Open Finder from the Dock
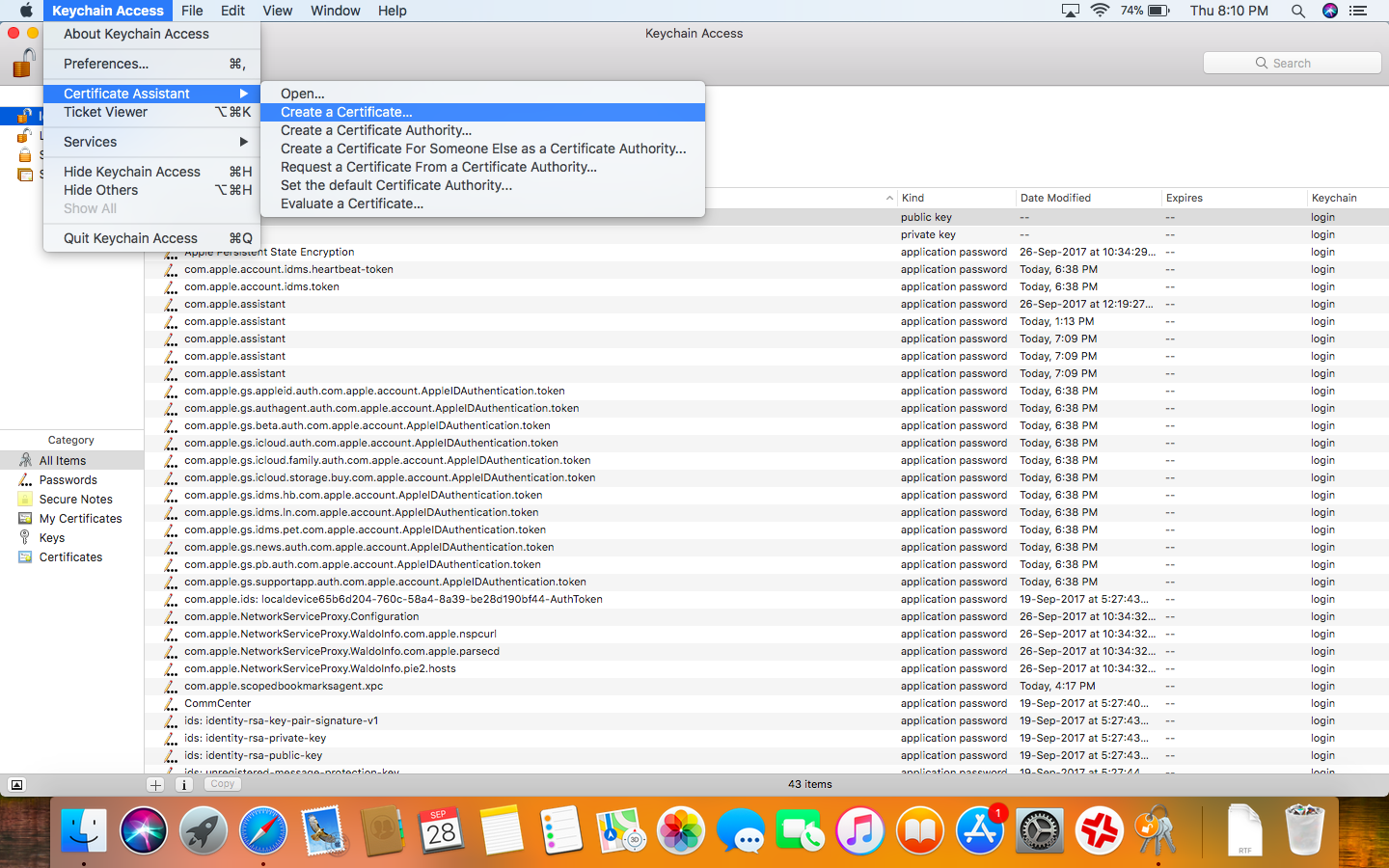1389x868 pixels. pos(84,830)
